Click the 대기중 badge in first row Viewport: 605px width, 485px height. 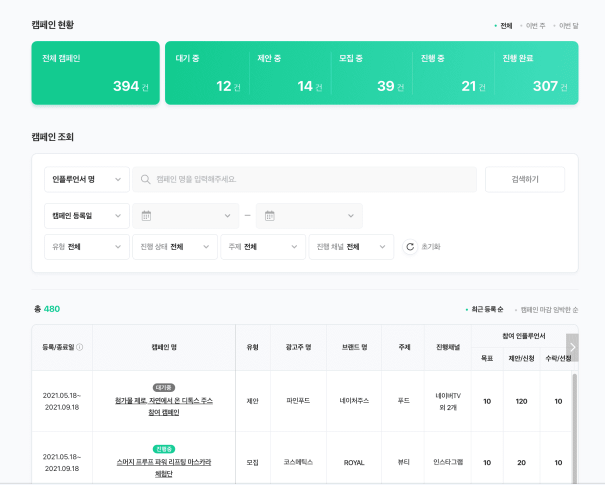164,387
